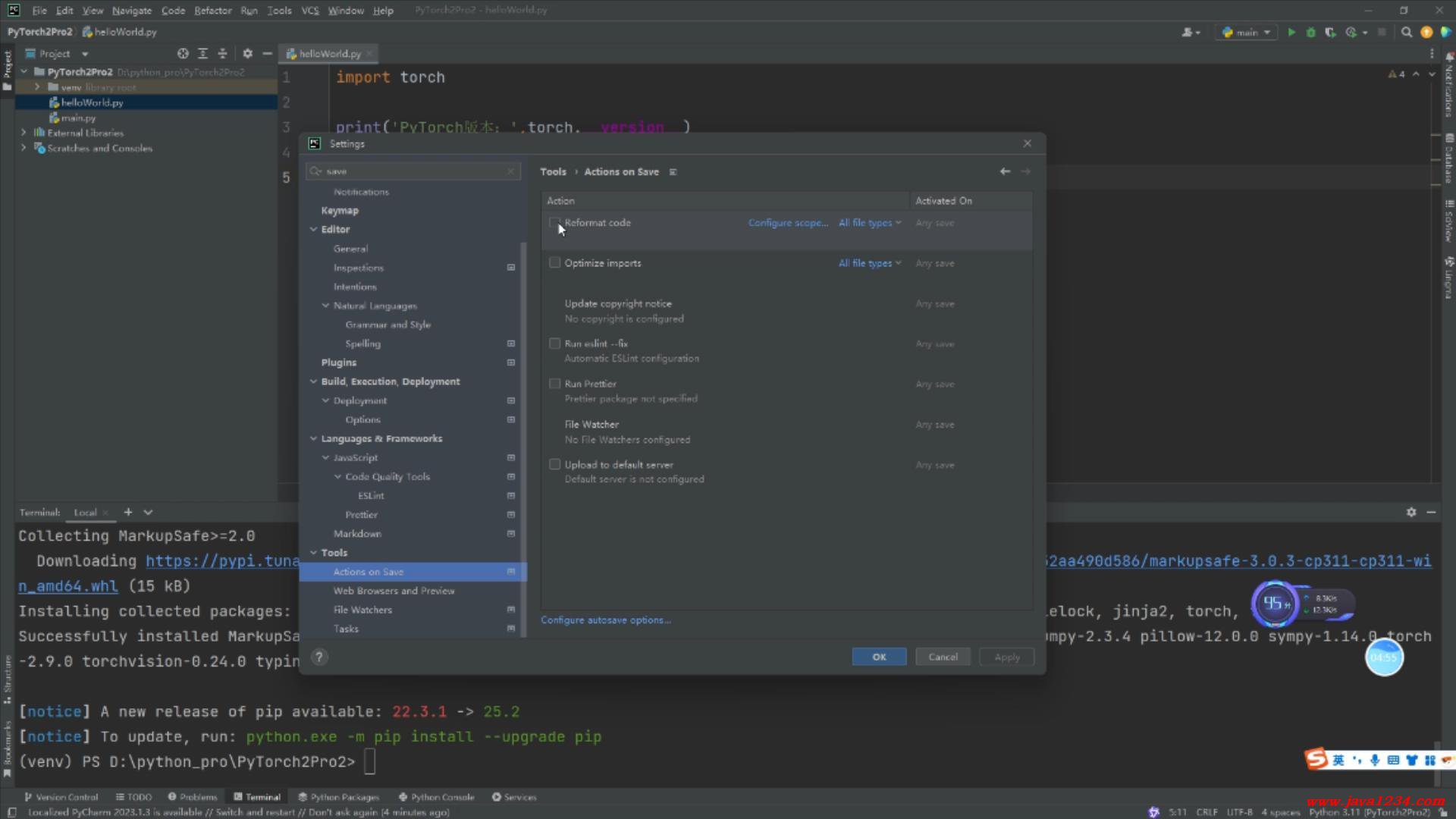Open Configure autosave options link
Screen dimensions: 1456x819
(x=605, y=620)
